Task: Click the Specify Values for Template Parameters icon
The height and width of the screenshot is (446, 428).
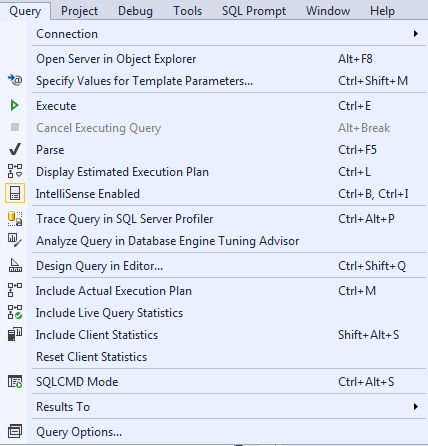Action: coord(15,80)
